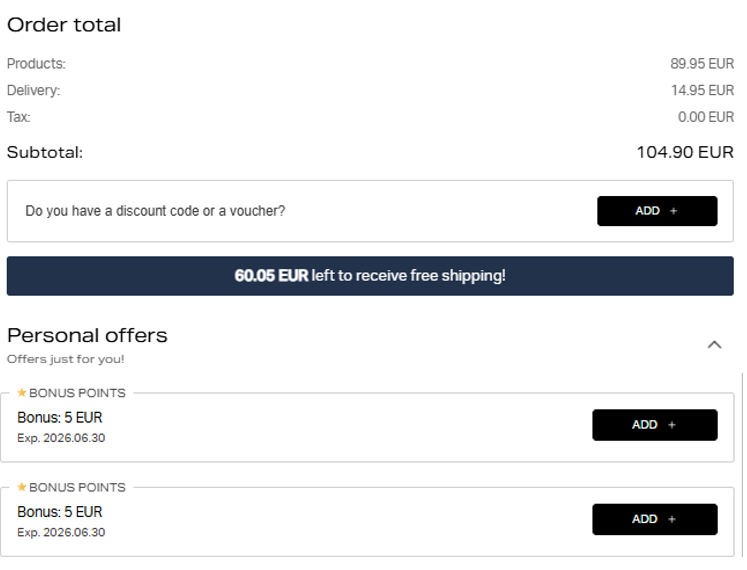The width and height of the screenshot is (747, 570).
Task: Click the Tax amount 0.00 EUR
Action: [x=706, y=117]
